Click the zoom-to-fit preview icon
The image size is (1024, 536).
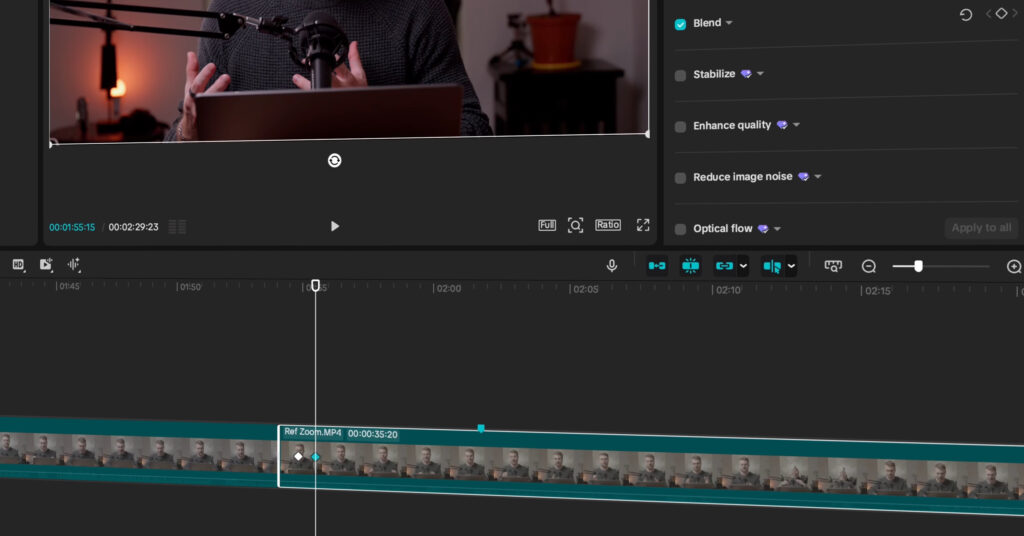point(575,226)
